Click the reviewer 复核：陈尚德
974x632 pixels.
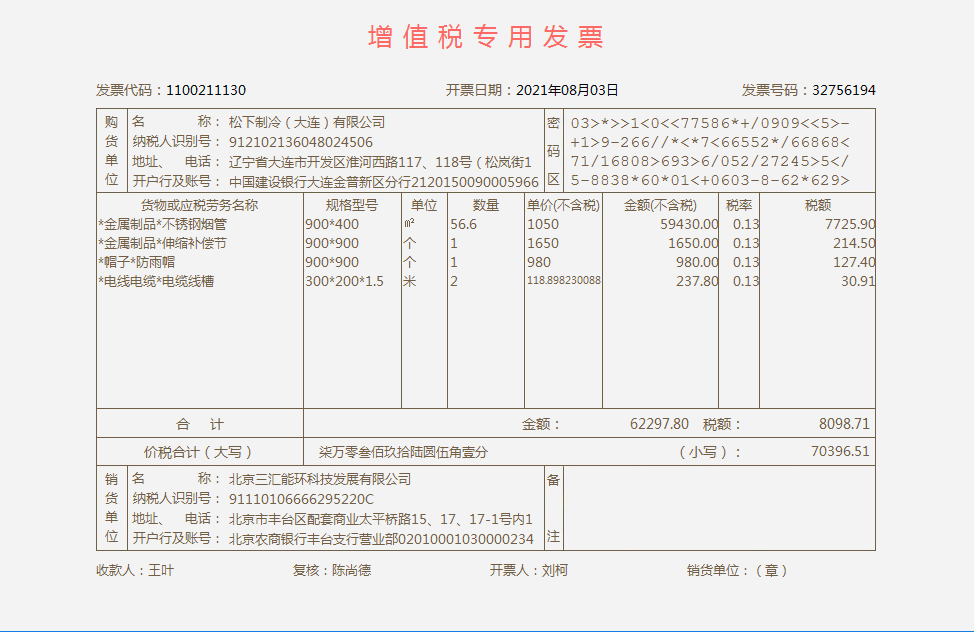(332, 570)
